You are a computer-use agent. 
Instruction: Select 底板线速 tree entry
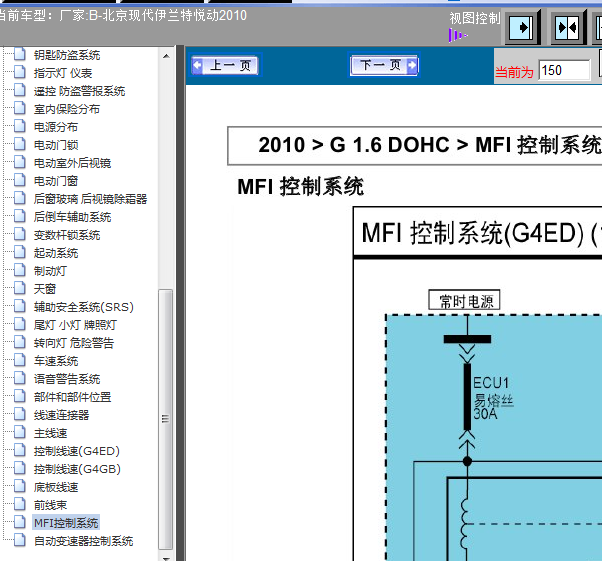[x=56, y=487]
